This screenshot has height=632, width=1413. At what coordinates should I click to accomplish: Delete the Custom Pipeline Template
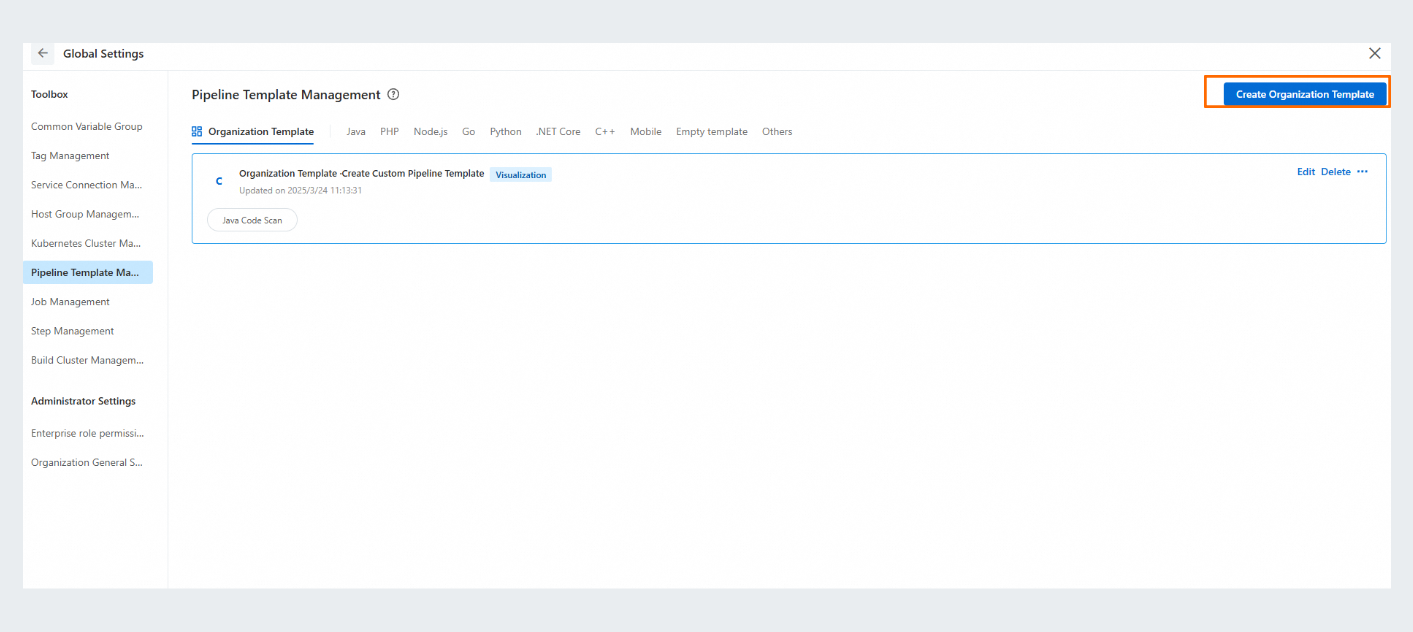1336,172
